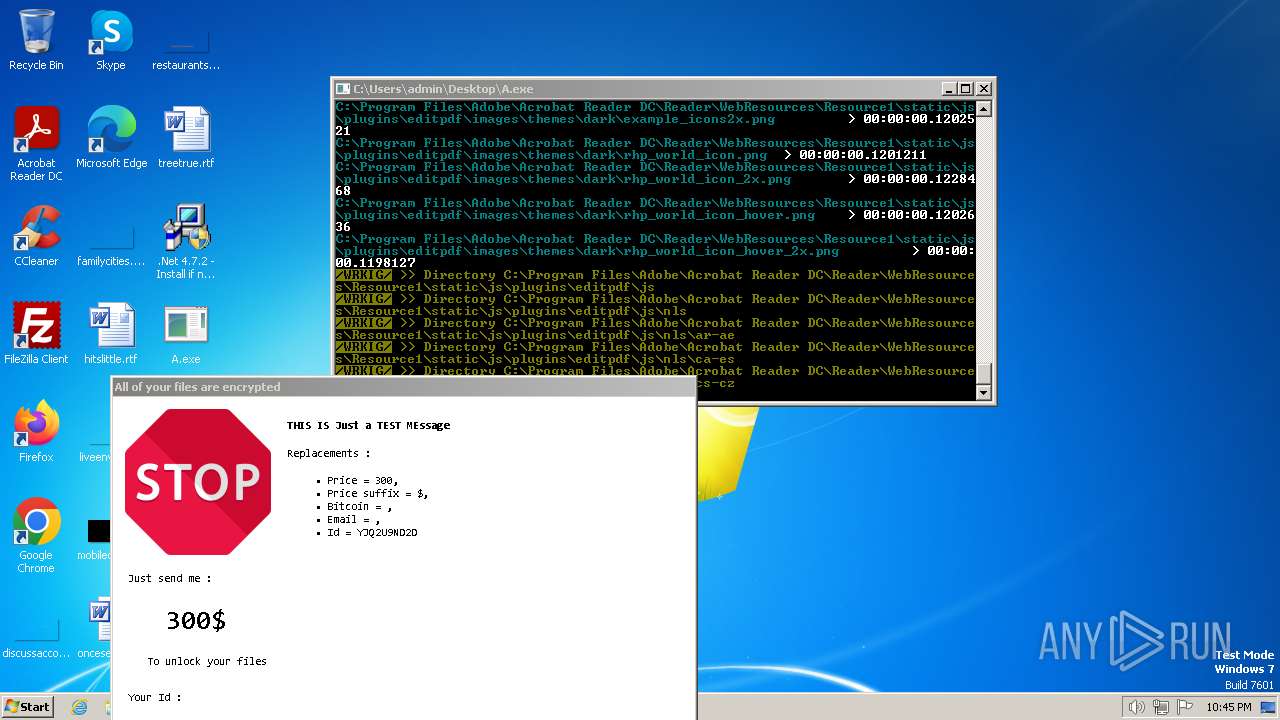Maximize the A.exe console window

tap(965, 89)
